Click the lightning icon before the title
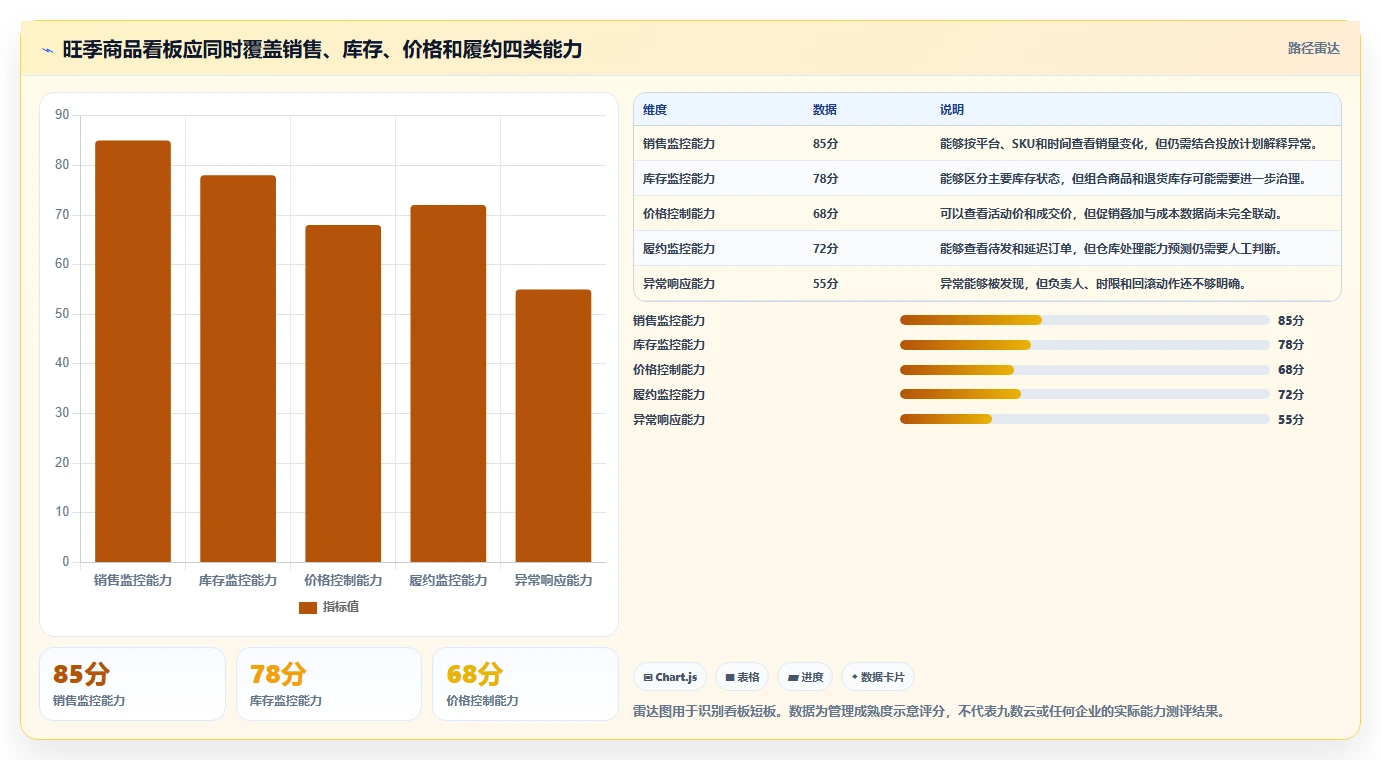1381x760 pixels. (48, 50)
